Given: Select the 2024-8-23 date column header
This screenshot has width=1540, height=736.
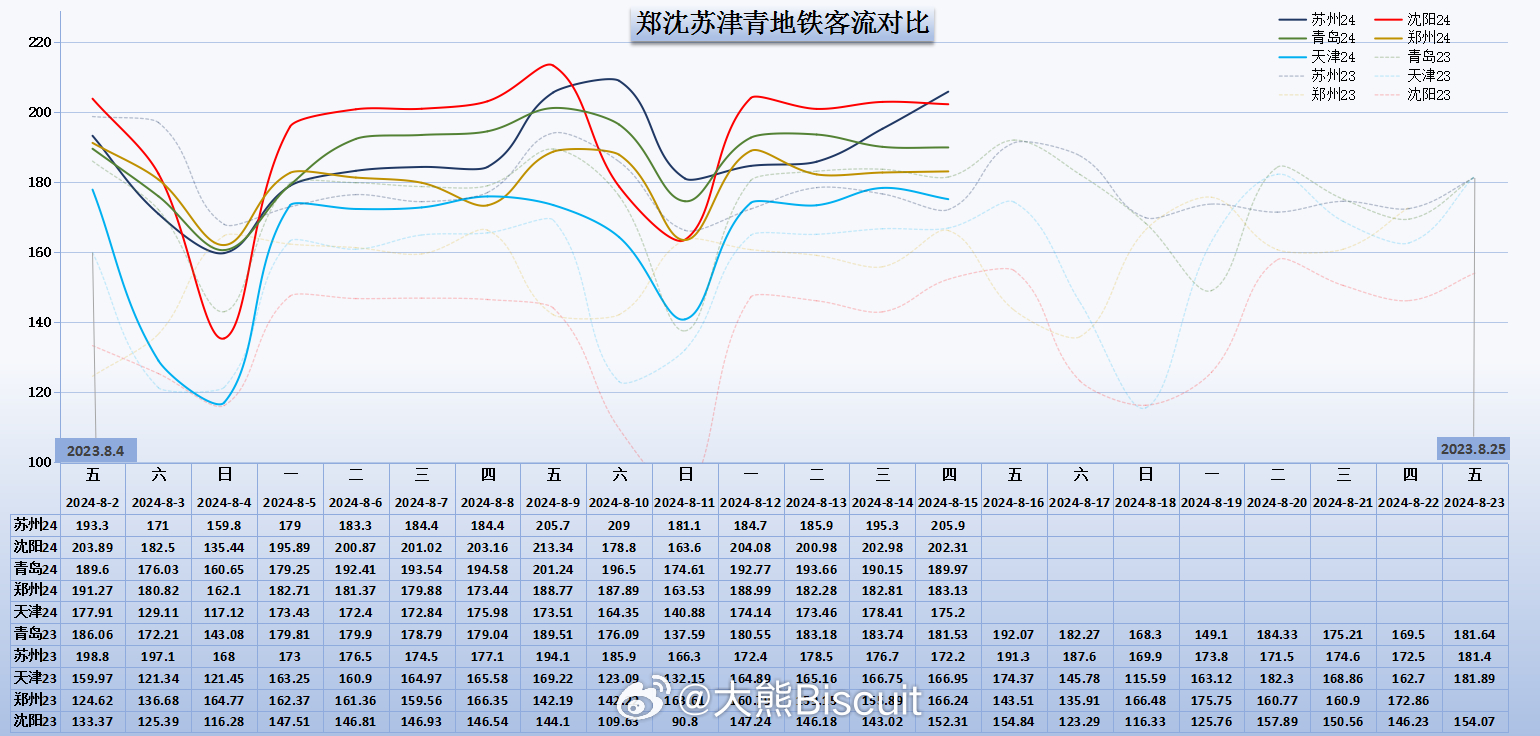Looking at the screenshot, I should (x=1474, y=502).
